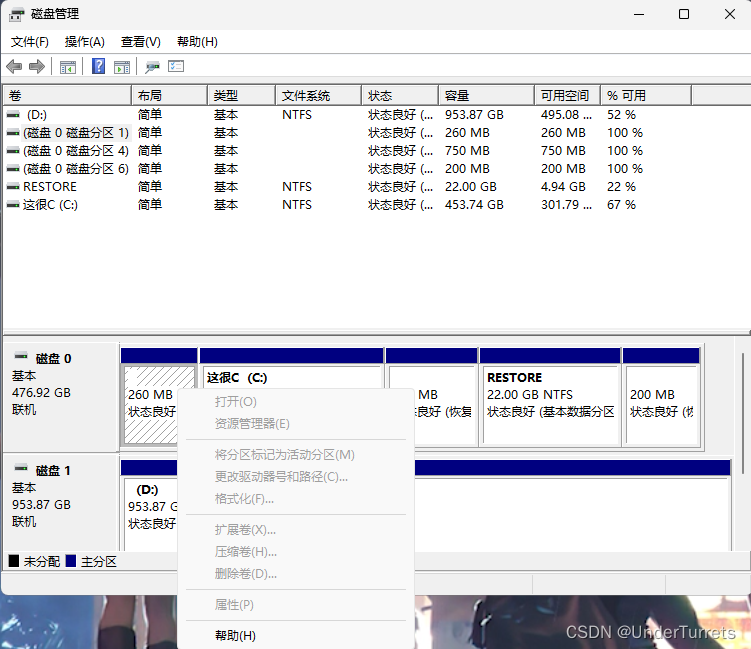This screenshot has height=649, width=751.
Task: Select (磁盘 0 磁盘分区 1) volume row
Action: pos(348,133)
